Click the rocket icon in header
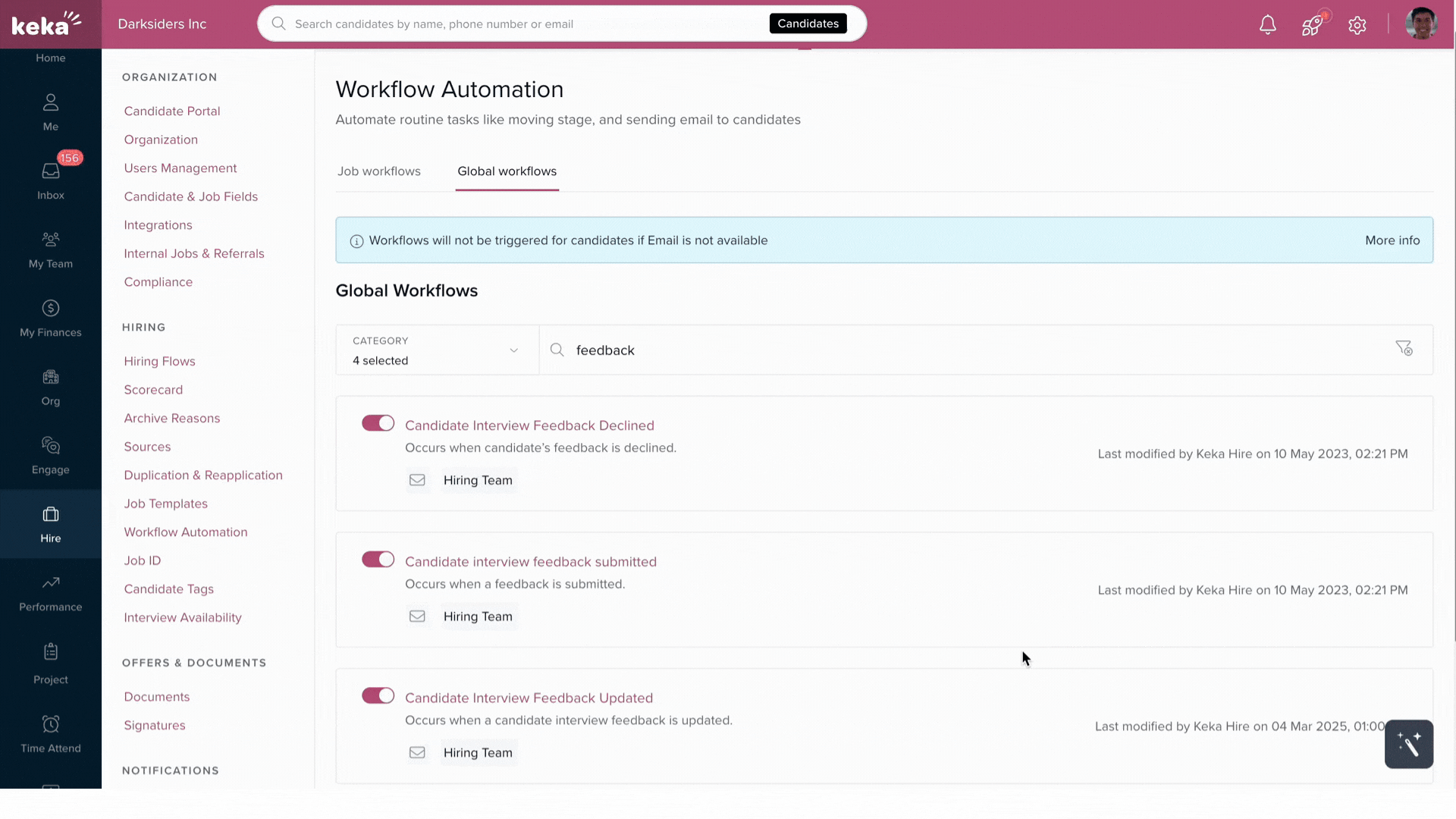Image resolution: width=1456 pixels, height=819 pixels. coord(1312,24)
